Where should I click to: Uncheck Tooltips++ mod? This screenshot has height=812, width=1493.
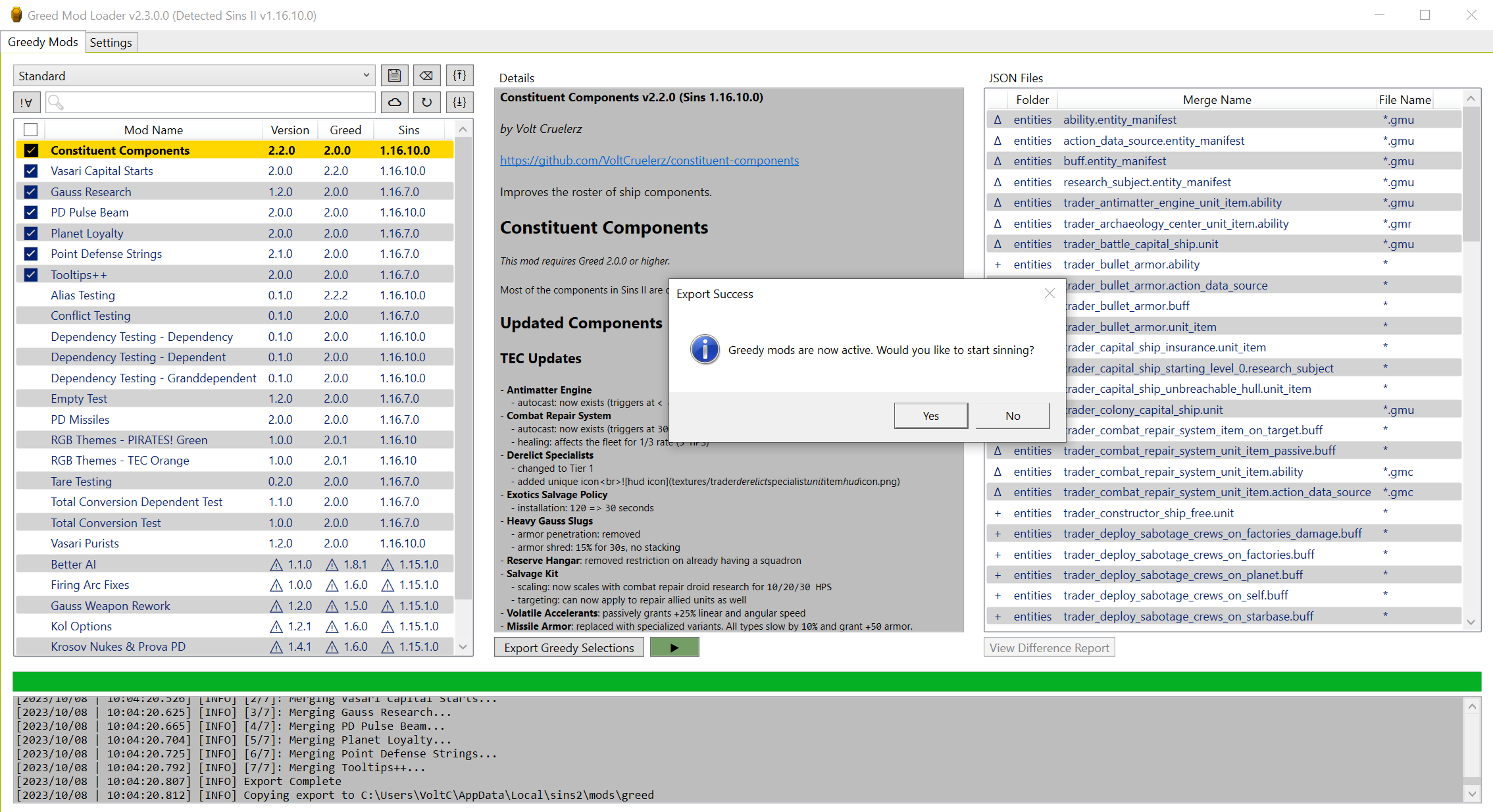[31, 275]
